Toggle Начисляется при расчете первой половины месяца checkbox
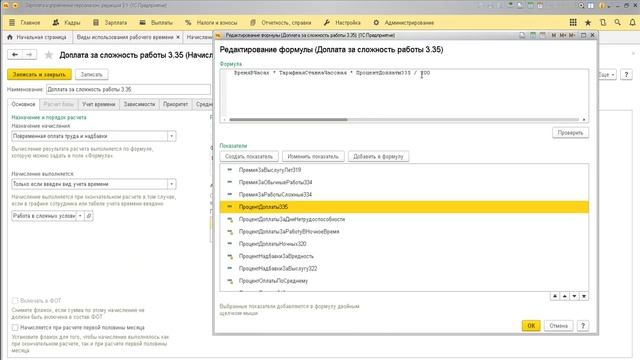 [x=15, y=328]
